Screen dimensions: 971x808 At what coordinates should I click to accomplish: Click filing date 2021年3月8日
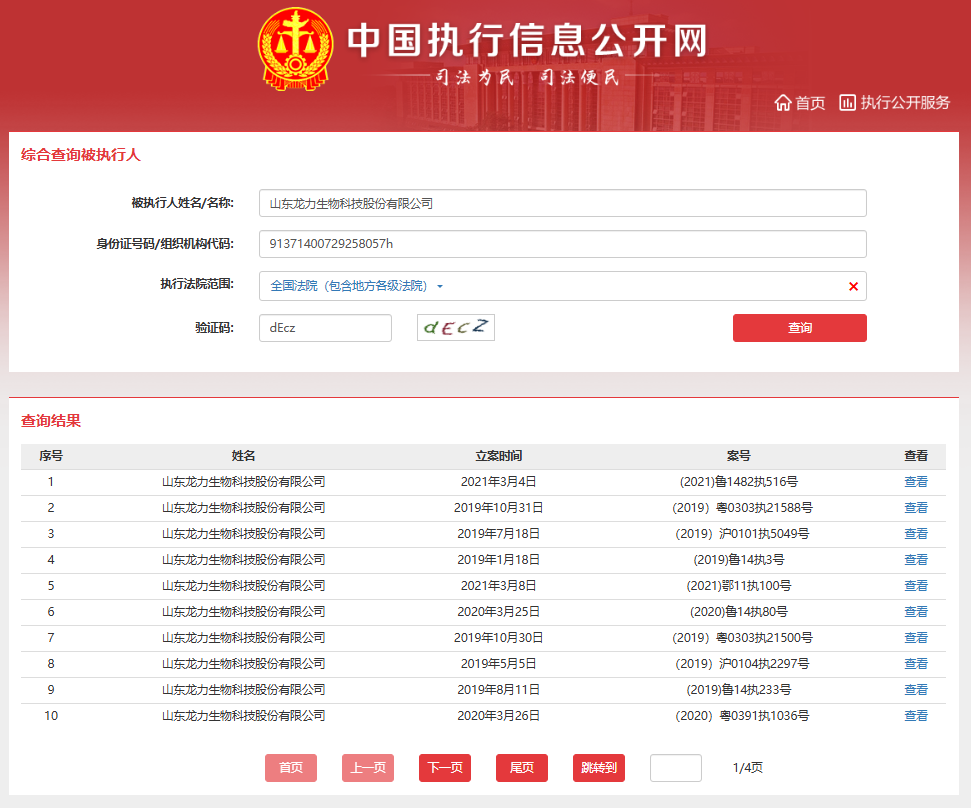click(499, 586)
